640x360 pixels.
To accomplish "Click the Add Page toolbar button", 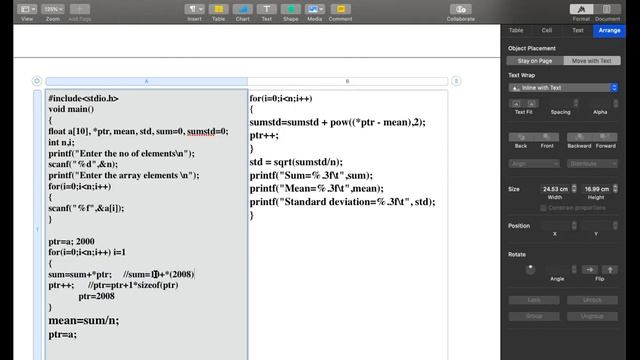I will (x=80, y=9).
